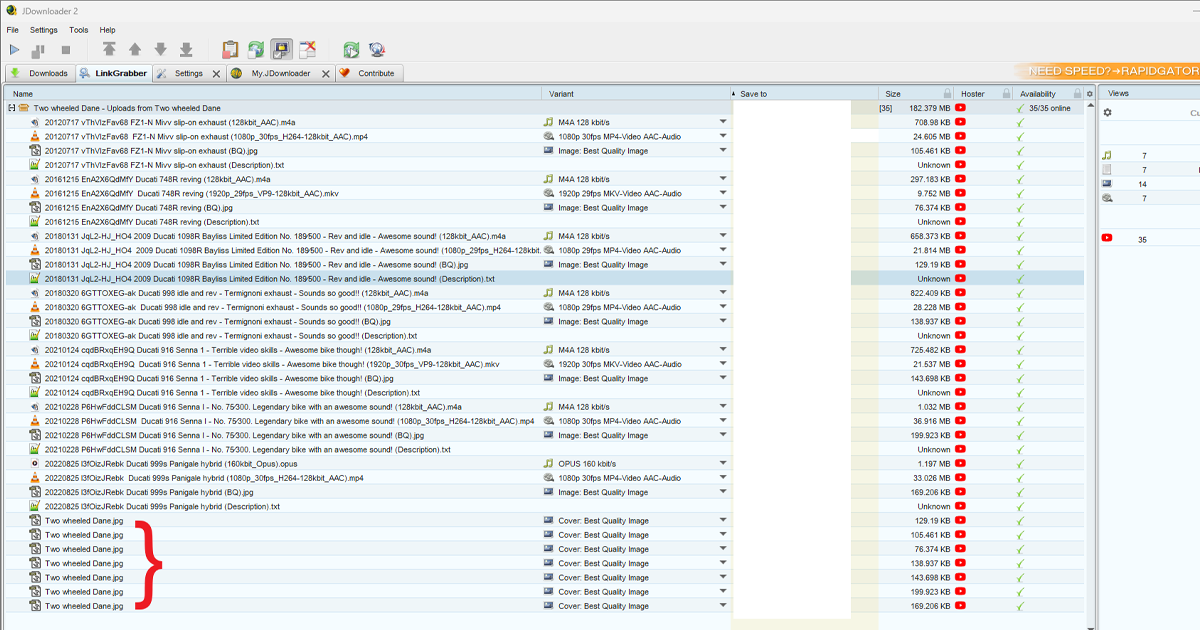1200x630 pixels.
Task: Switch to the Downloads tab
Action: (39, 73)
